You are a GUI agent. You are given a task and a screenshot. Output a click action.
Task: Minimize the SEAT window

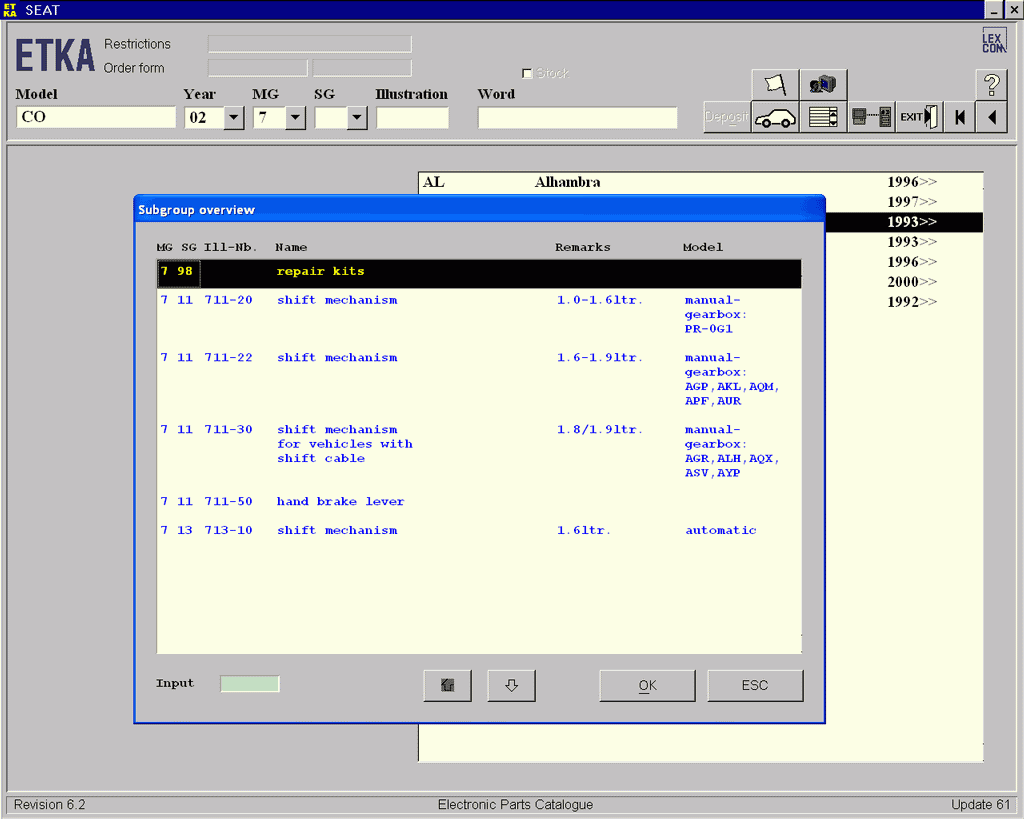click(x=993, y=10)
